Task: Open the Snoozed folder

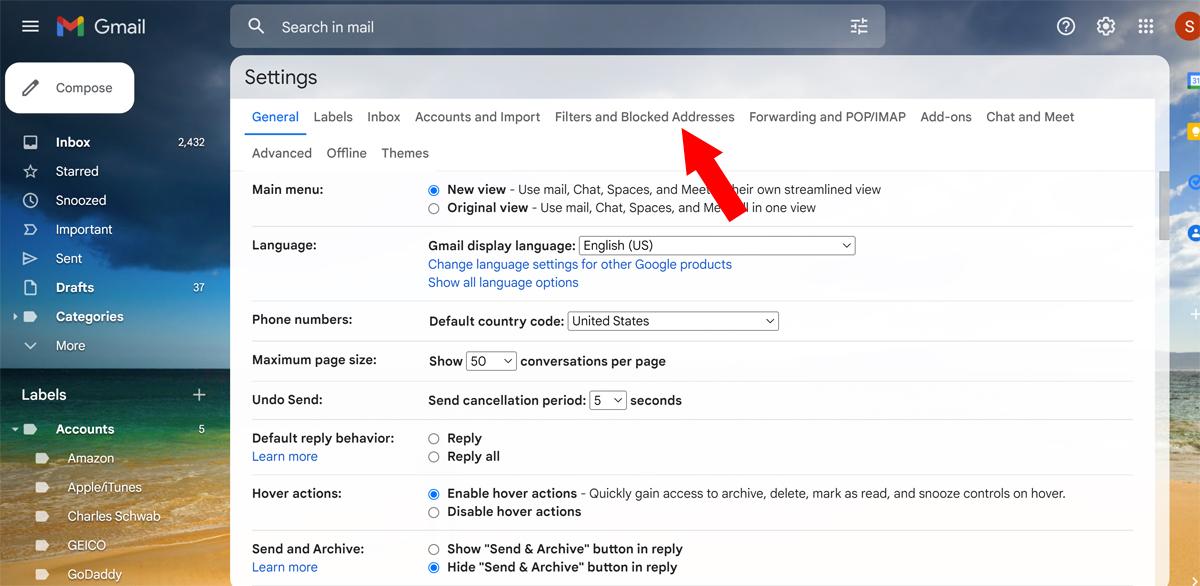Action: click(80, 200)
